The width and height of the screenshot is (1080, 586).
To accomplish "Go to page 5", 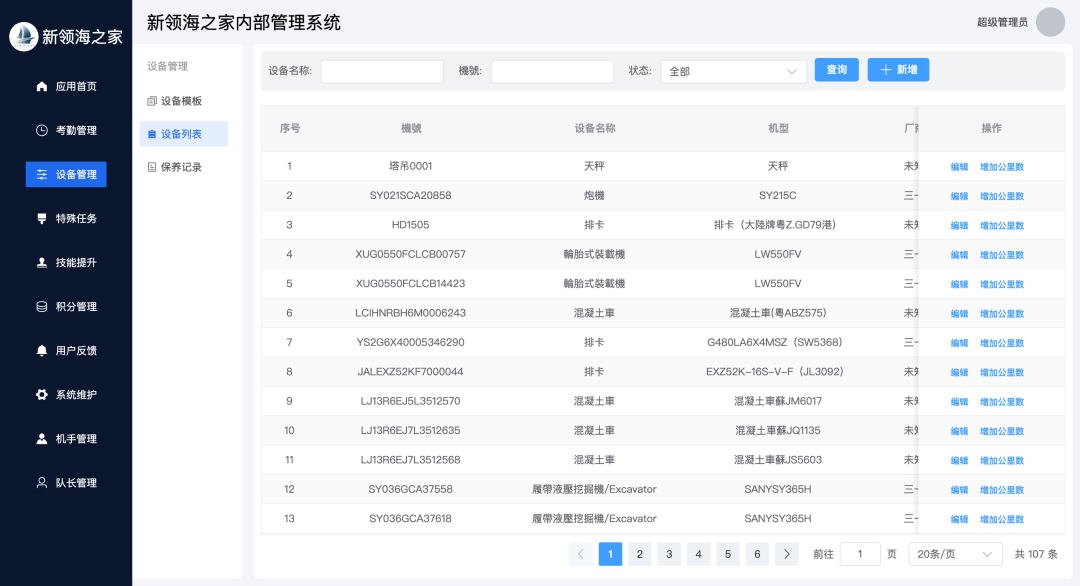I will click(x=728, y=554).
